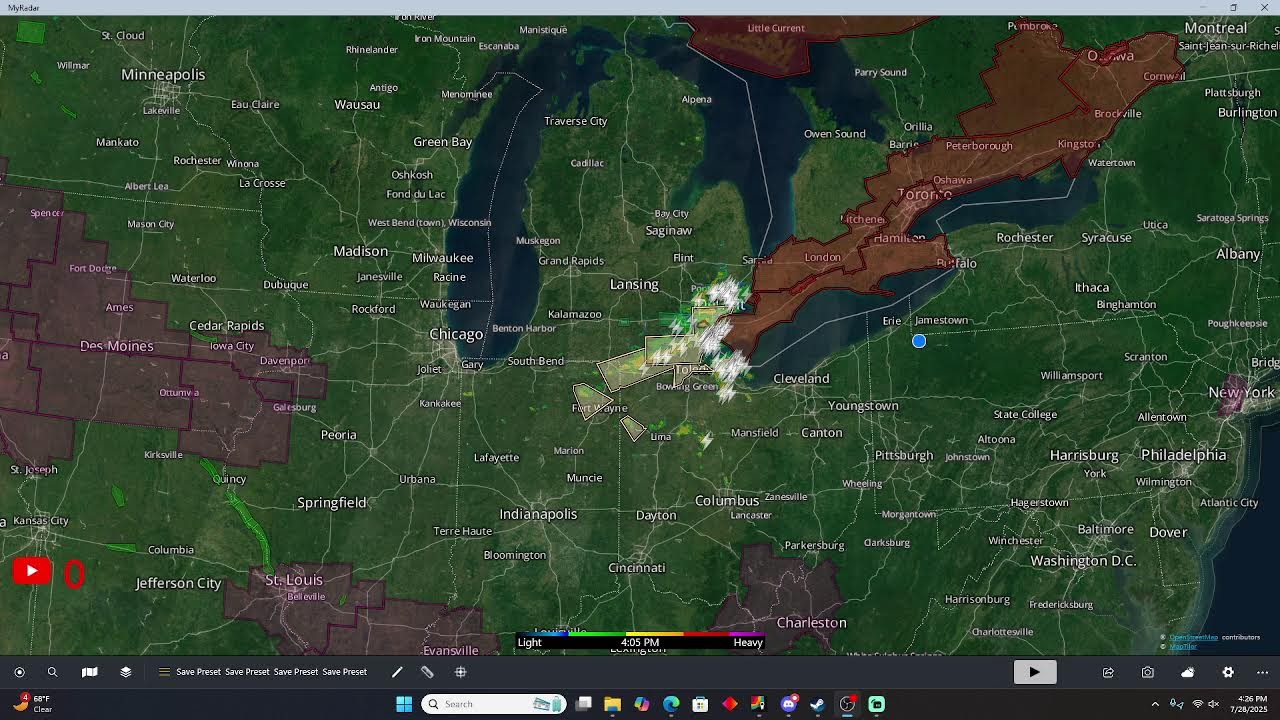Click the Washington D.C. label on map
The height and width of the screenshot is (720, 1280).
[x=1084, y=561]
